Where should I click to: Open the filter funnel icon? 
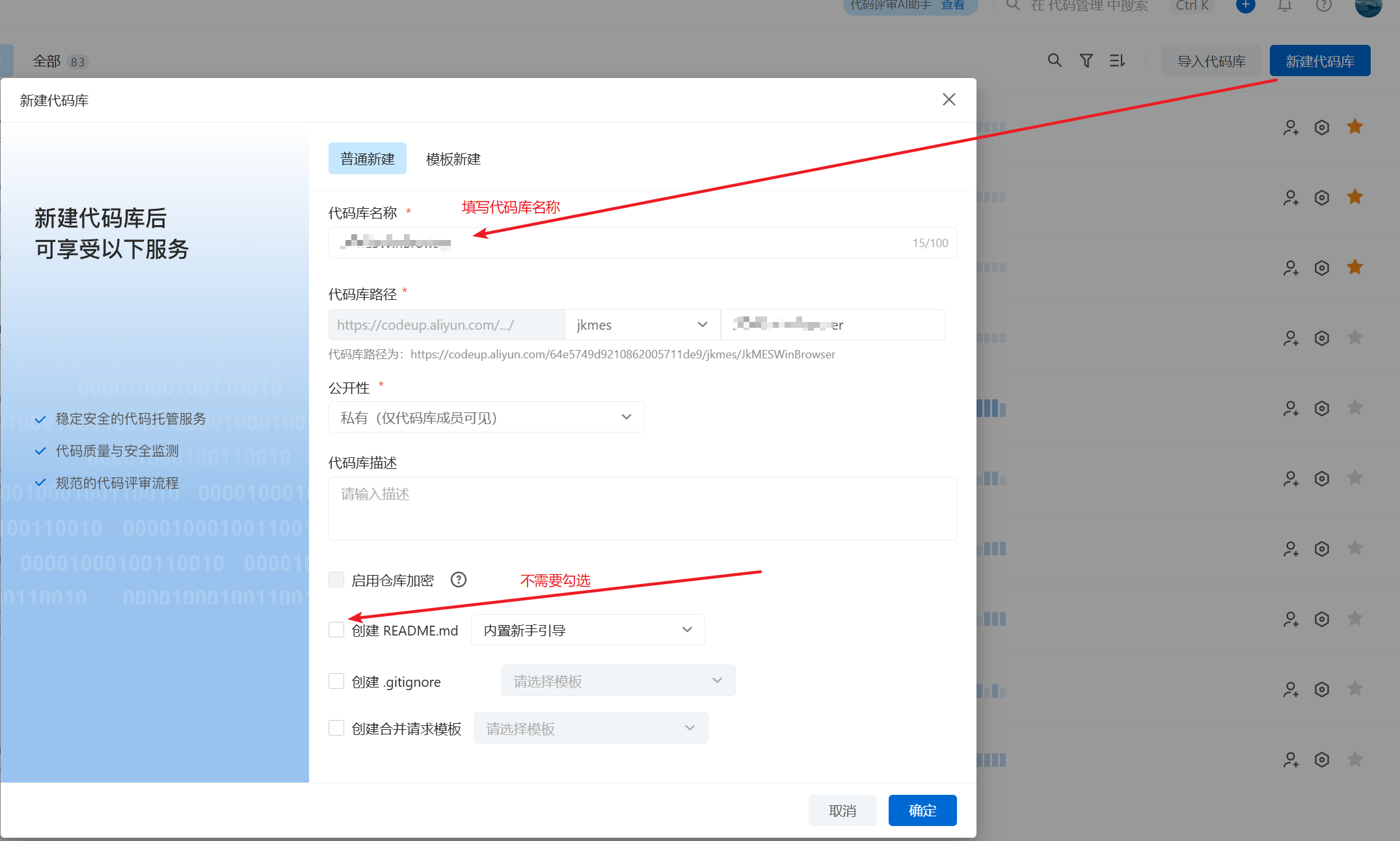pos(1086,60)
